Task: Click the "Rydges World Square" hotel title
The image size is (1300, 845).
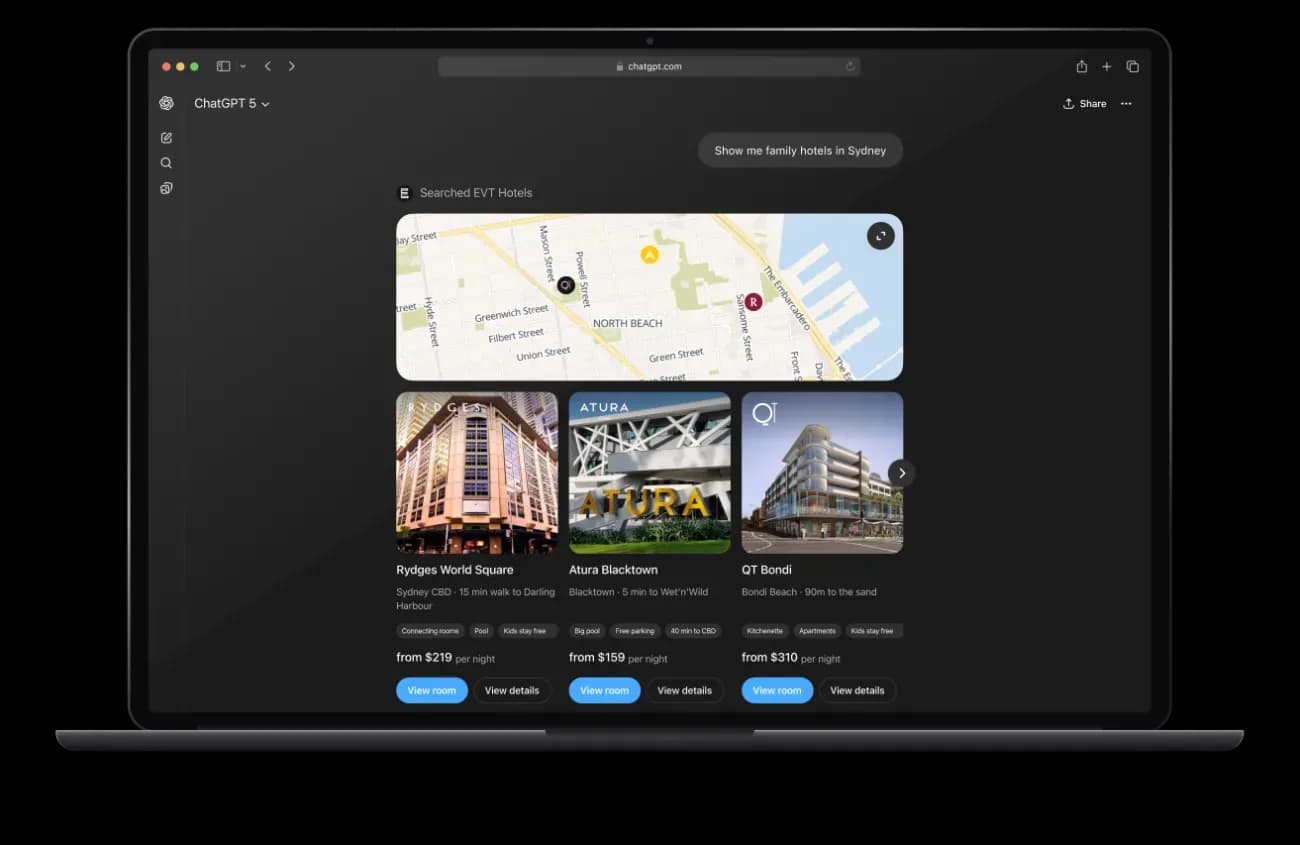Action: pos(455,570)
